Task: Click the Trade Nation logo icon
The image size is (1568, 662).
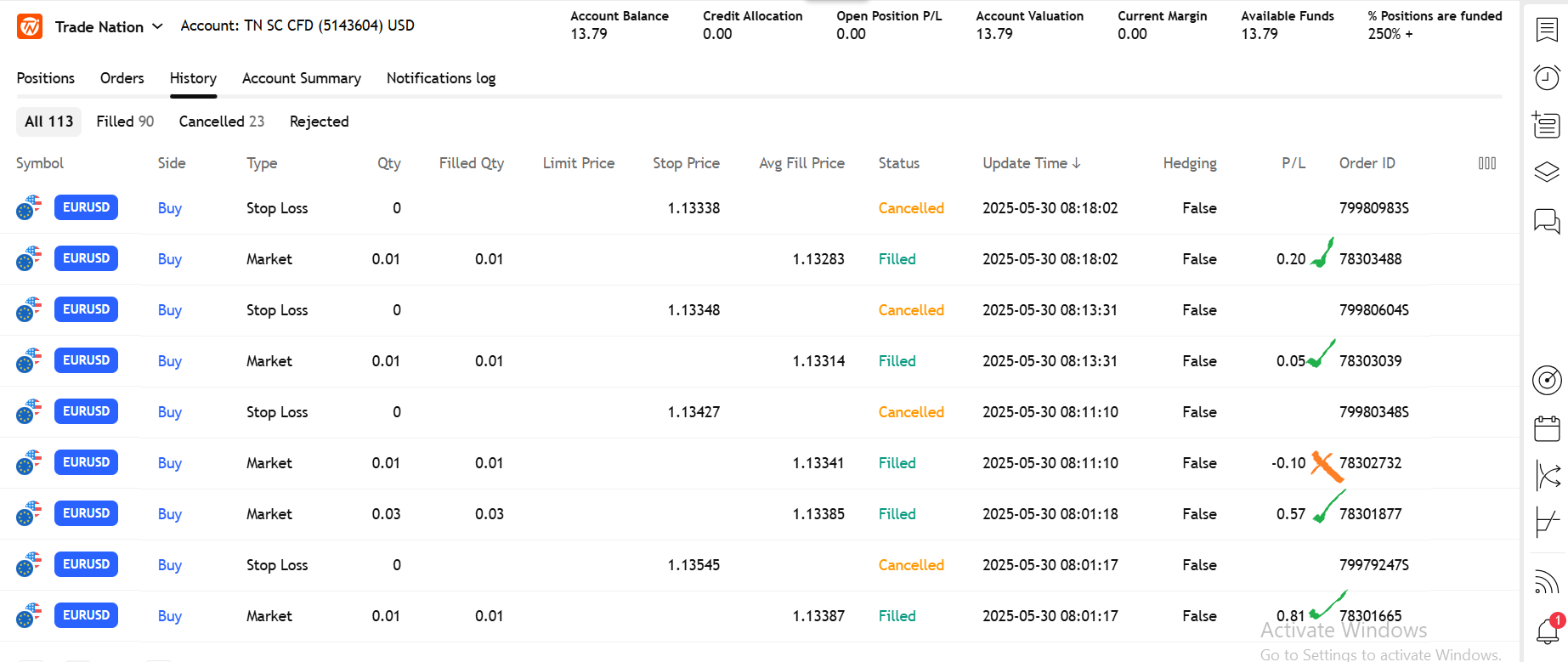Action: (30, 26)
